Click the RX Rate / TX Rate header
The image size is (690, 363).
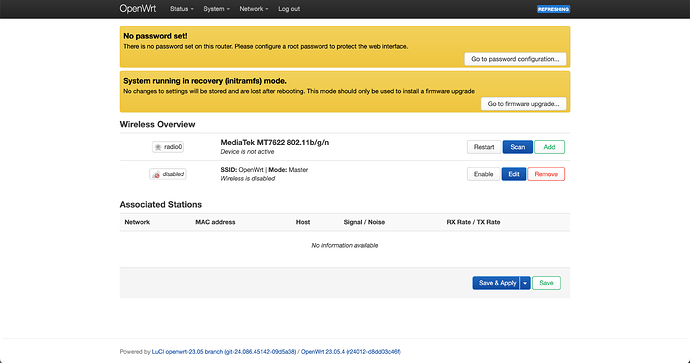[x=473, y=222]
